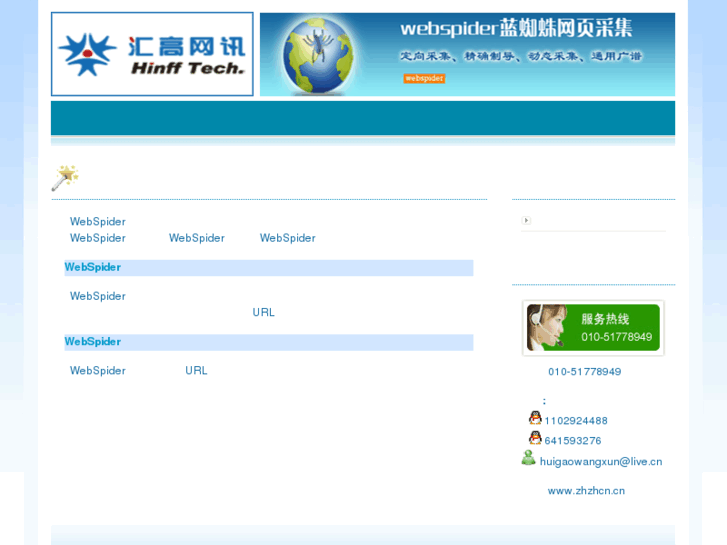Click the spider globe image in the banner

point(318,56)
